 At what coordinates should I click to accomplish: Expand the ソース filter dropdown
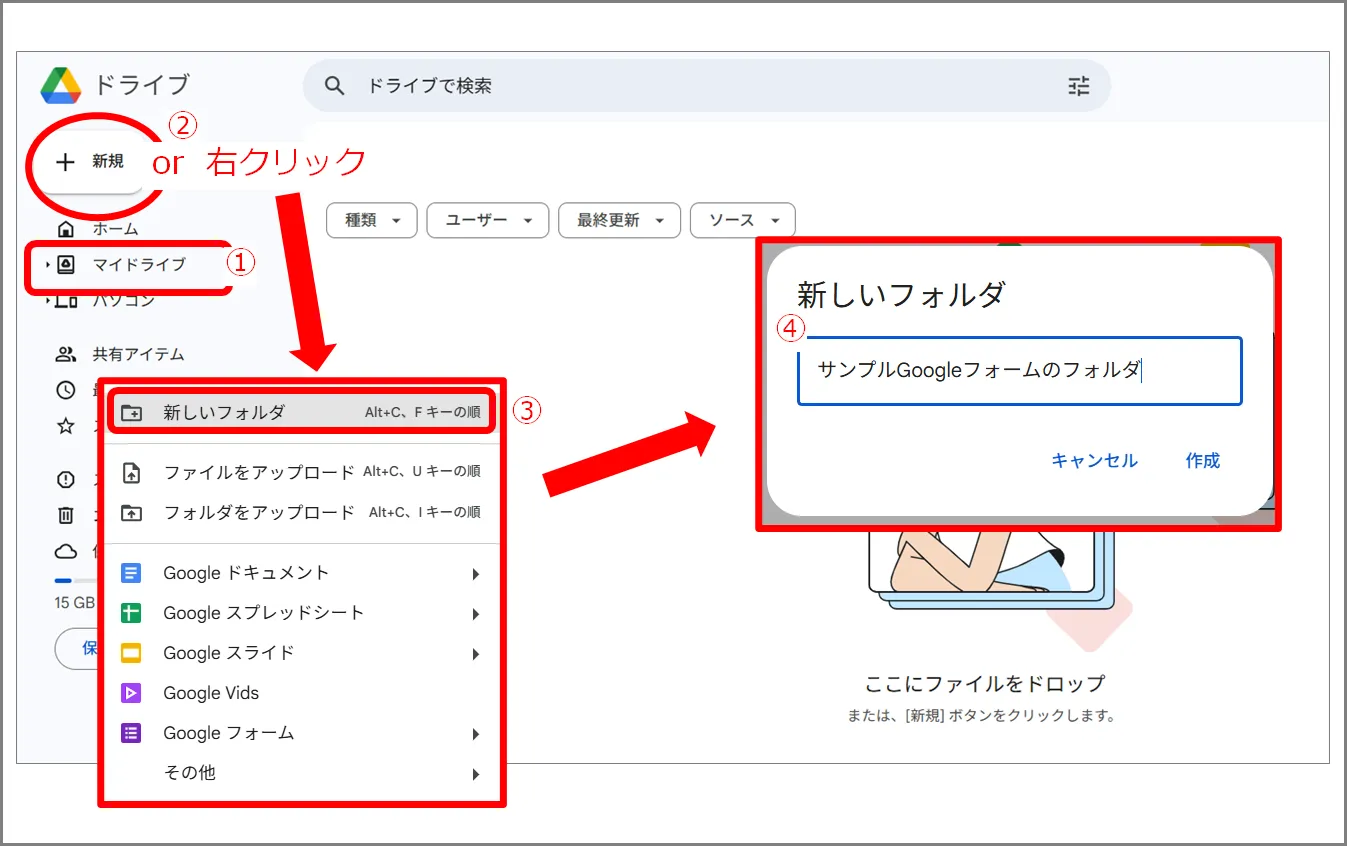click(742, 220)
